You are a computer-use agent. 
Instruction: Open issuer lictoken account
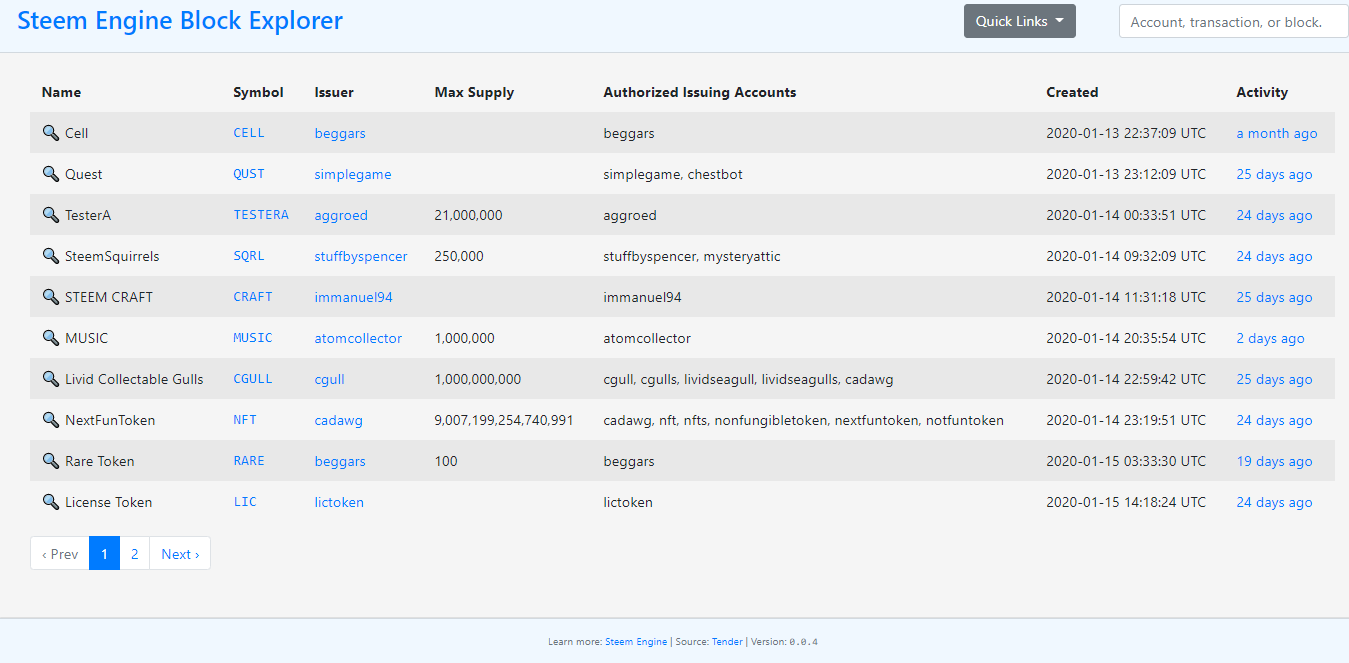pos(339,502)
